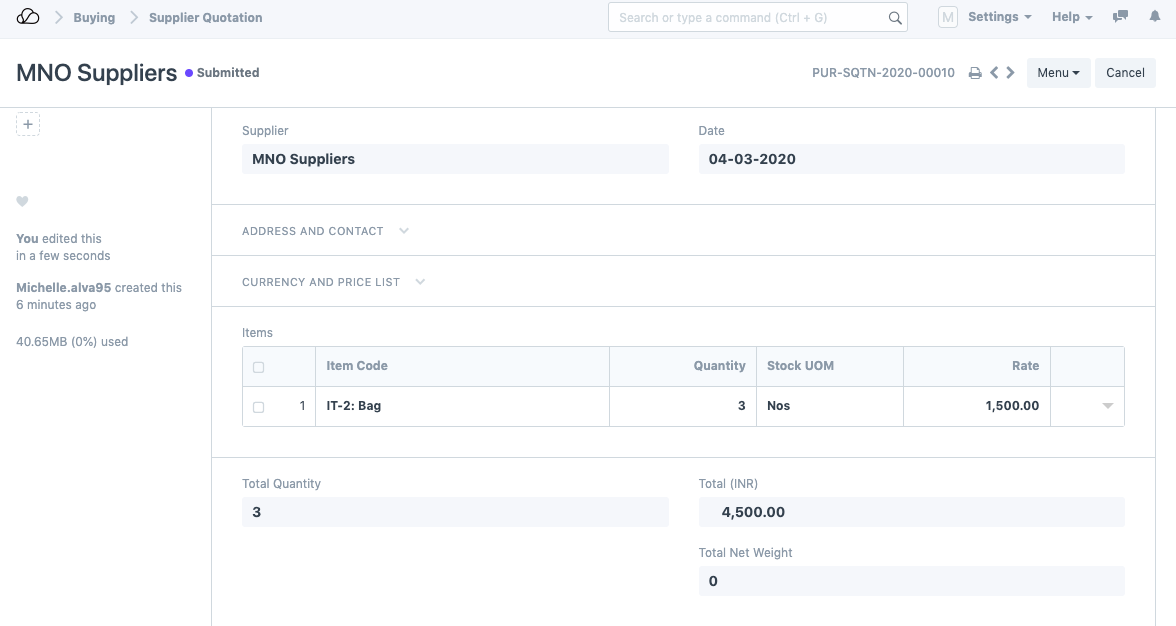Open the chat messages icon

[1121, 17]
